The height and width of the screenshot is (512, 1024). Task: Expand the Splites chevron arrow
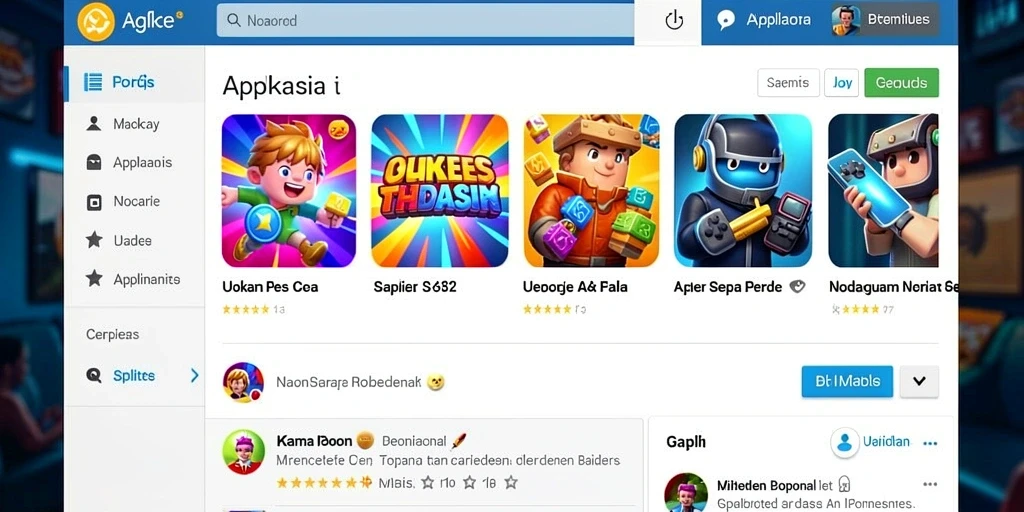tap(194, 375)
